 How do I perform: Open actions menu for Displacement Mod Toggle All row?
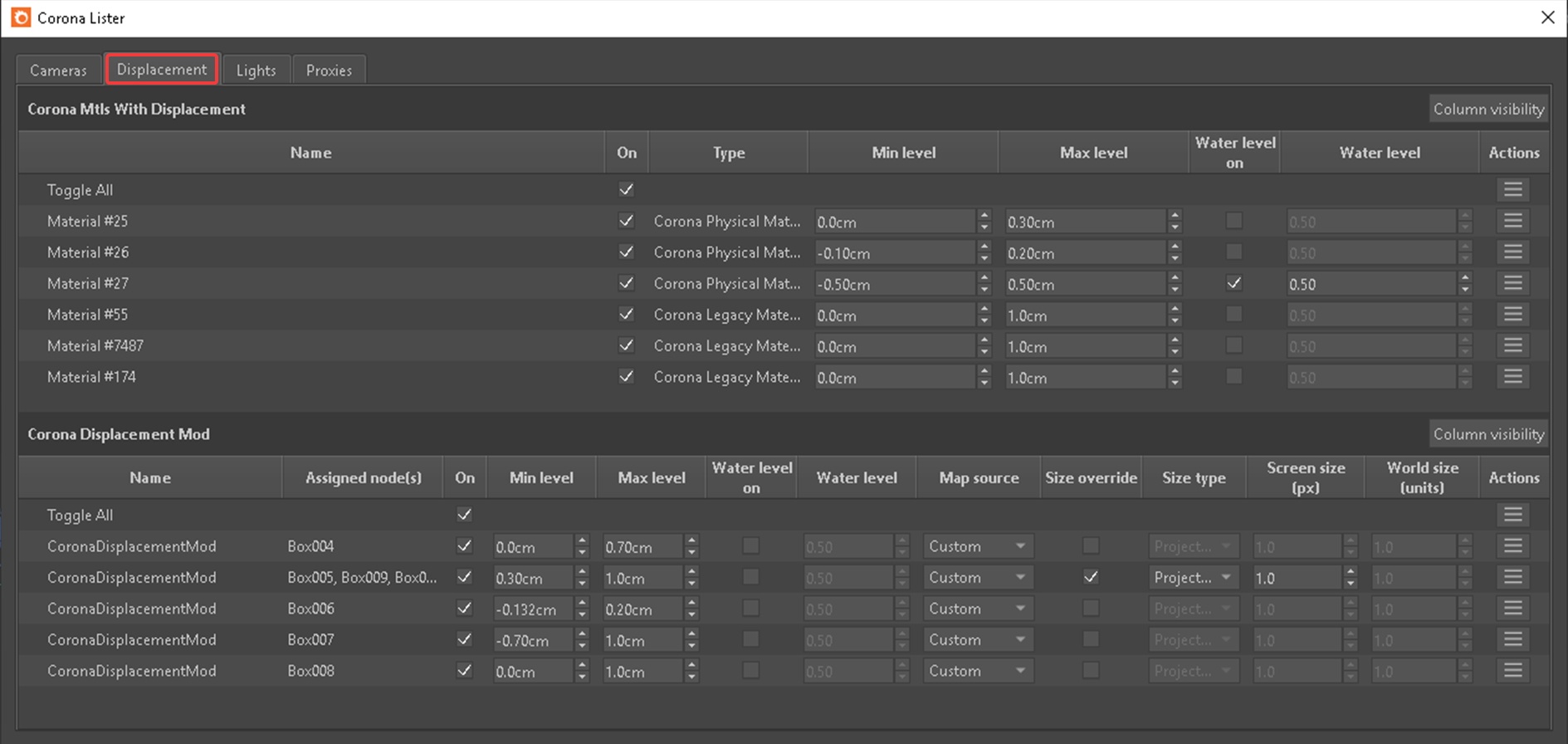click(x=1512, y=515)
